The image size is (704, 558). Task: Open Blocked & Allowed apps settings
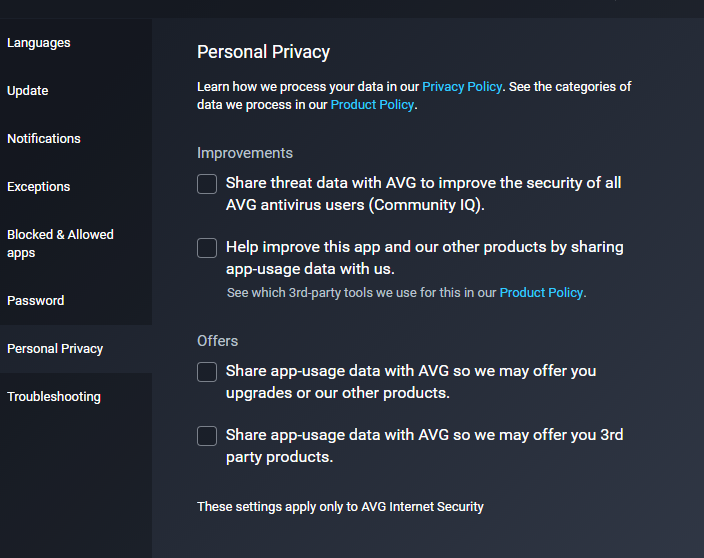pyautogui.click(x=60, y=244)
